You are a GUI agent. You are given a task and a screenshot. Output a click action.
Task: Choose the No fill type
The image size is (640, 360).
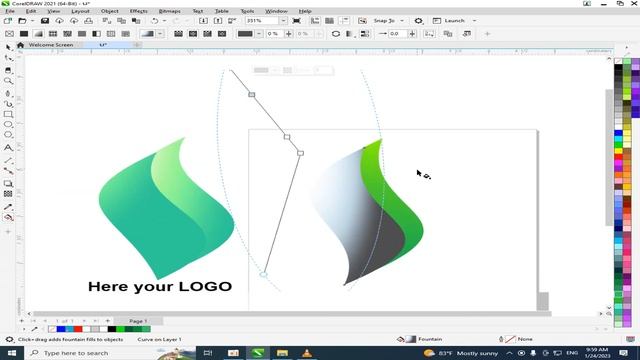pyautogui.click(x=9, y=34)
